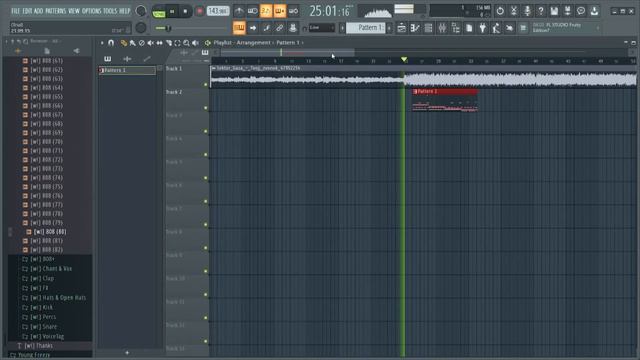Open the PATTERNS menu

click(56, 11)
